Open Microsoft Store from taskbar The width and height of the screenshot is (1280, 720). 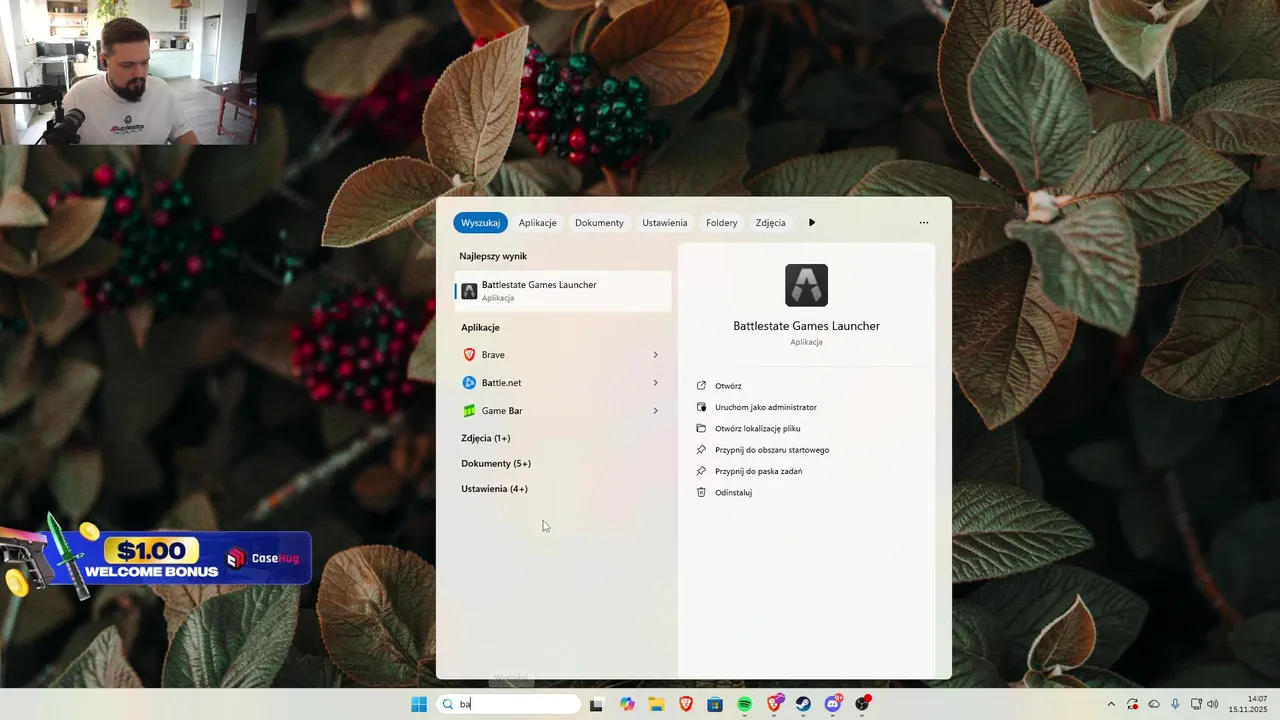coord(715,704)
